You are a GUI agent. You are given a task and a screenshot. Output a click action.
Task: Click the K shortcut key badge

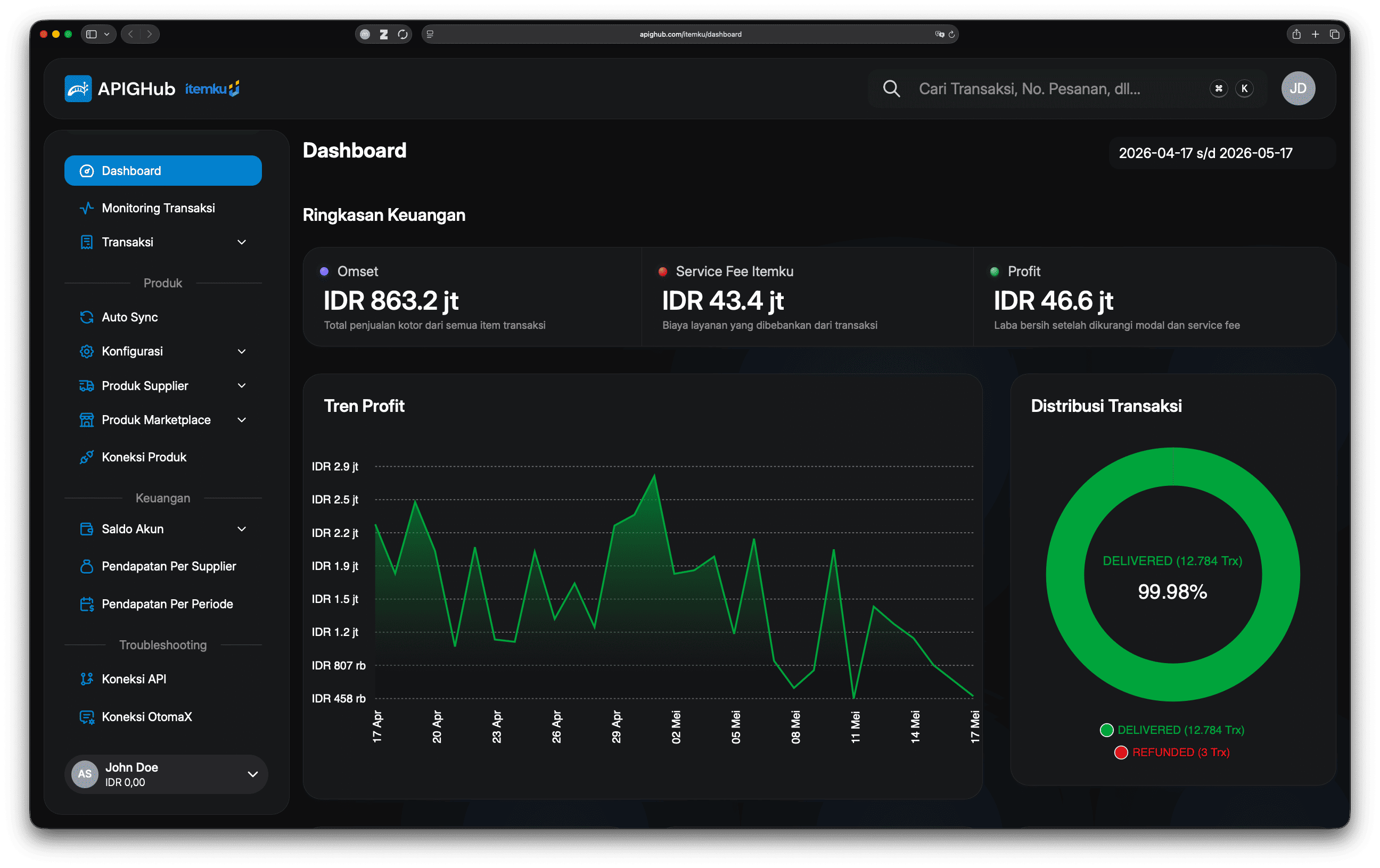tap(1244, 88)
